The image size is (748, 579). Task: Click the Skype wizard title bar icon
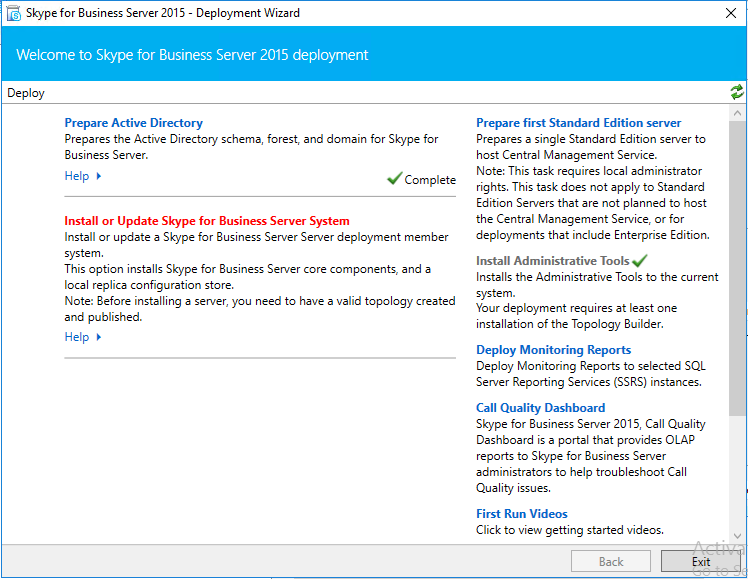pyautogui.click(x=14, y=13)
